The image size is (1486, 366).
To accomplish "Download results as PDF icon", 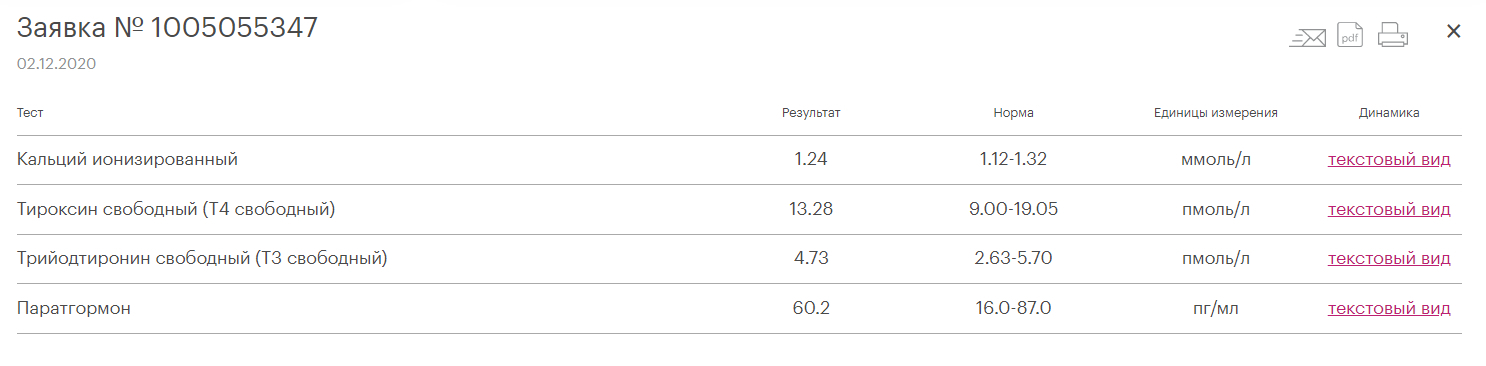I will point(1350,35).
